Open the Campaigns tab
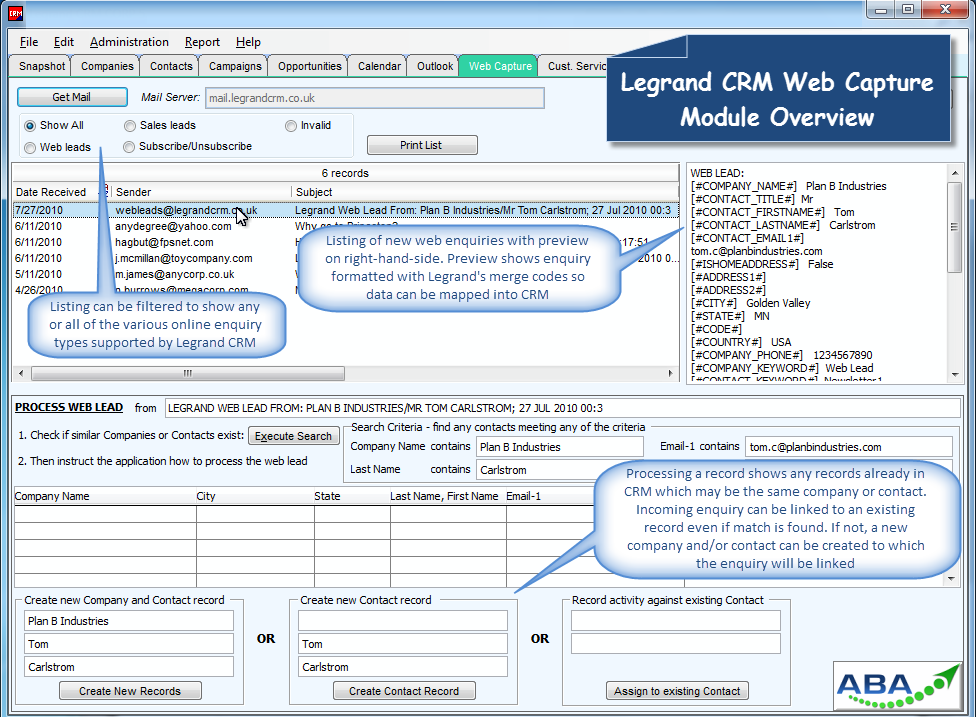 235,66
